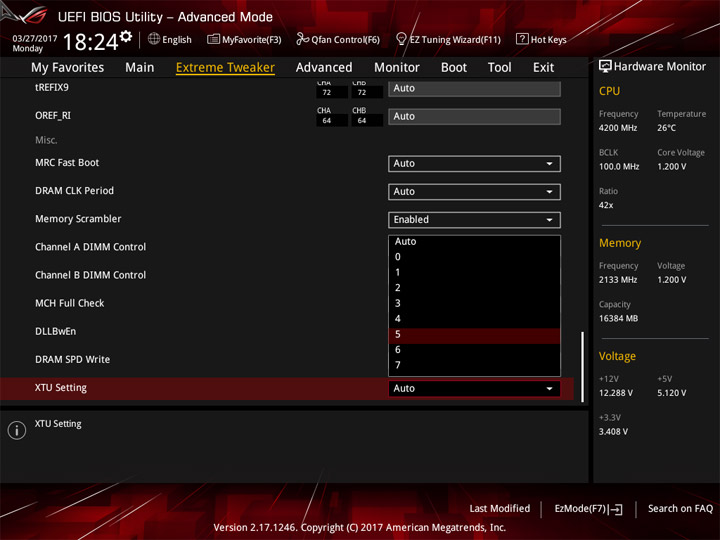Click the EzMode exit arrow icon
Image resolution: width=720 pixels, height=540 pixels.
click(616, 509)
